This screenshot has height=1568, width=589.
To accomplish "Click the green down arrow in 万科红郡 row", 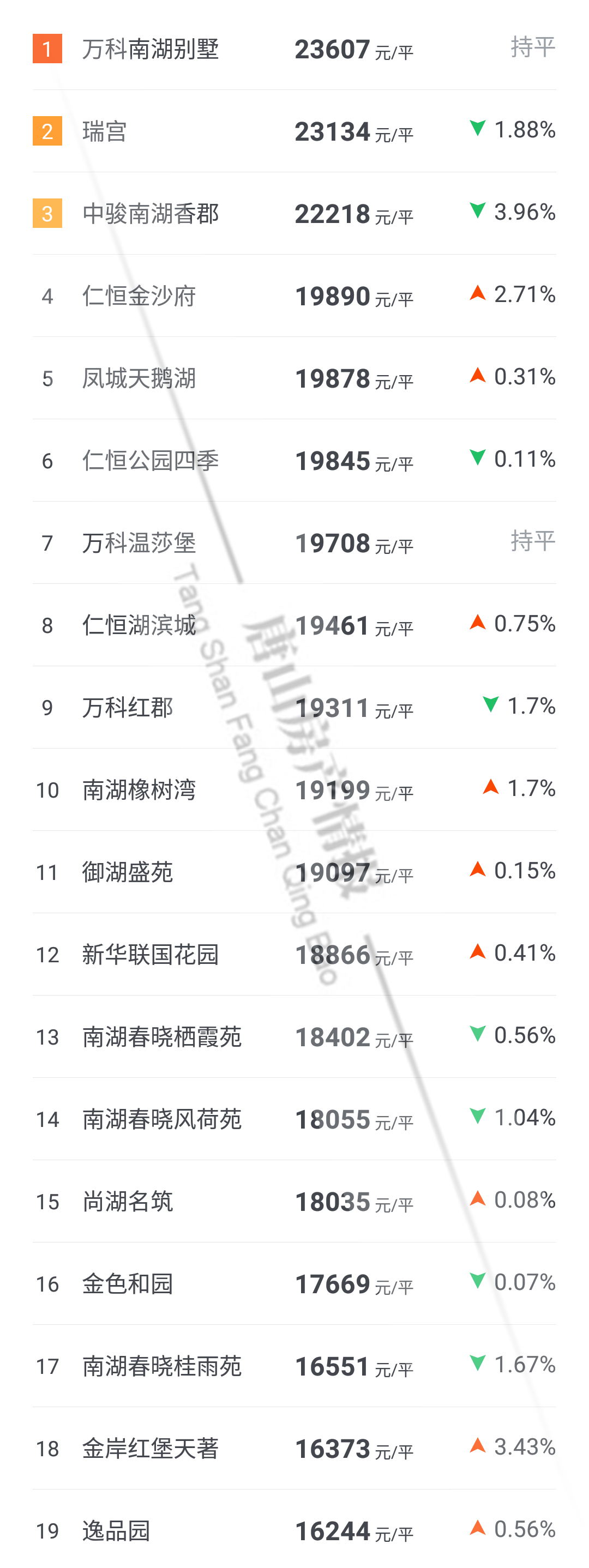I will pyautogui.click(x=490, y=705).
